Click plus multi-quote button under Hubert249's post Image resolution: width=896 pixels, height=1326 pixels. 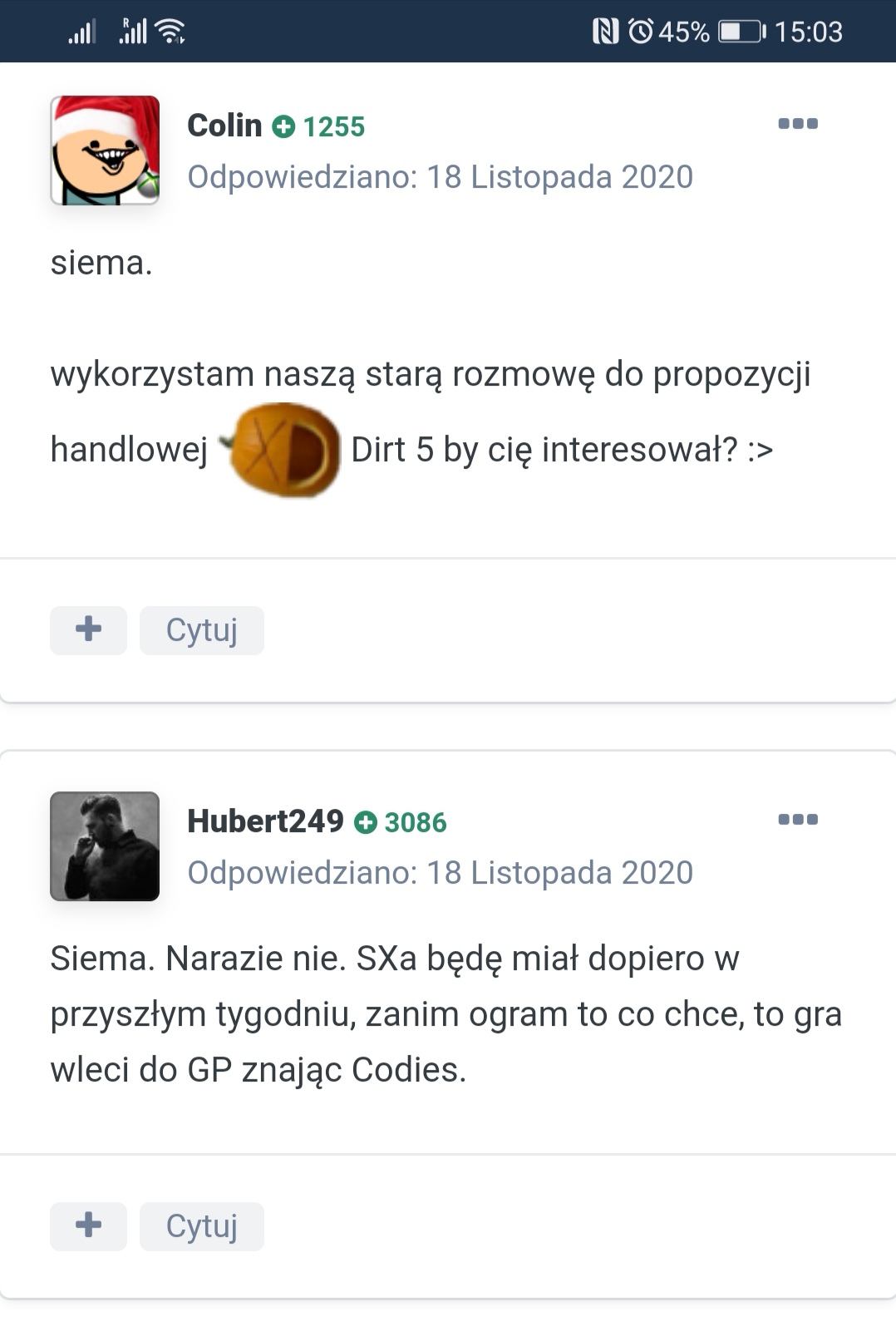tap(88, 1226)
